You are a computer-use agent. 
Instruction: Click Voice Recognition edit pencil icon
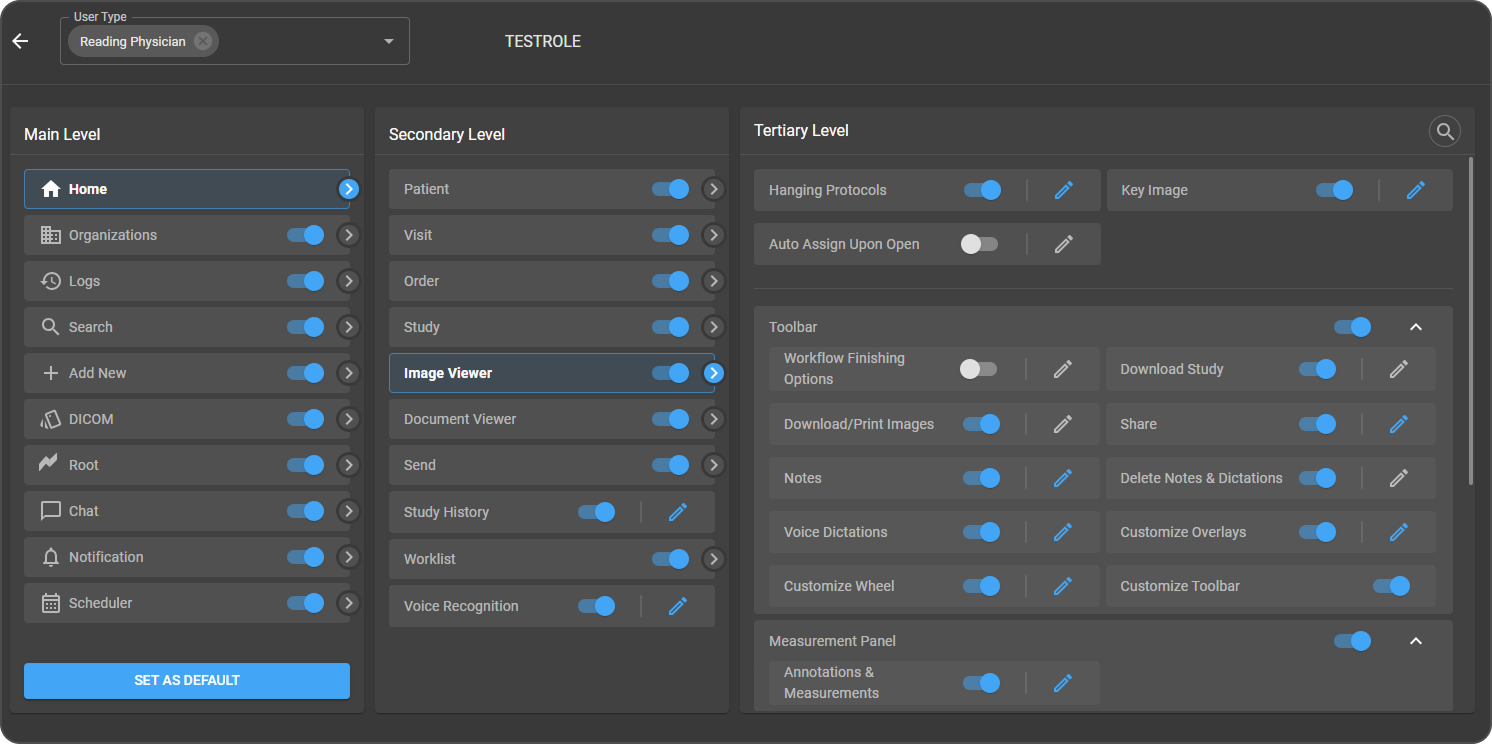(x=677, y=606)
